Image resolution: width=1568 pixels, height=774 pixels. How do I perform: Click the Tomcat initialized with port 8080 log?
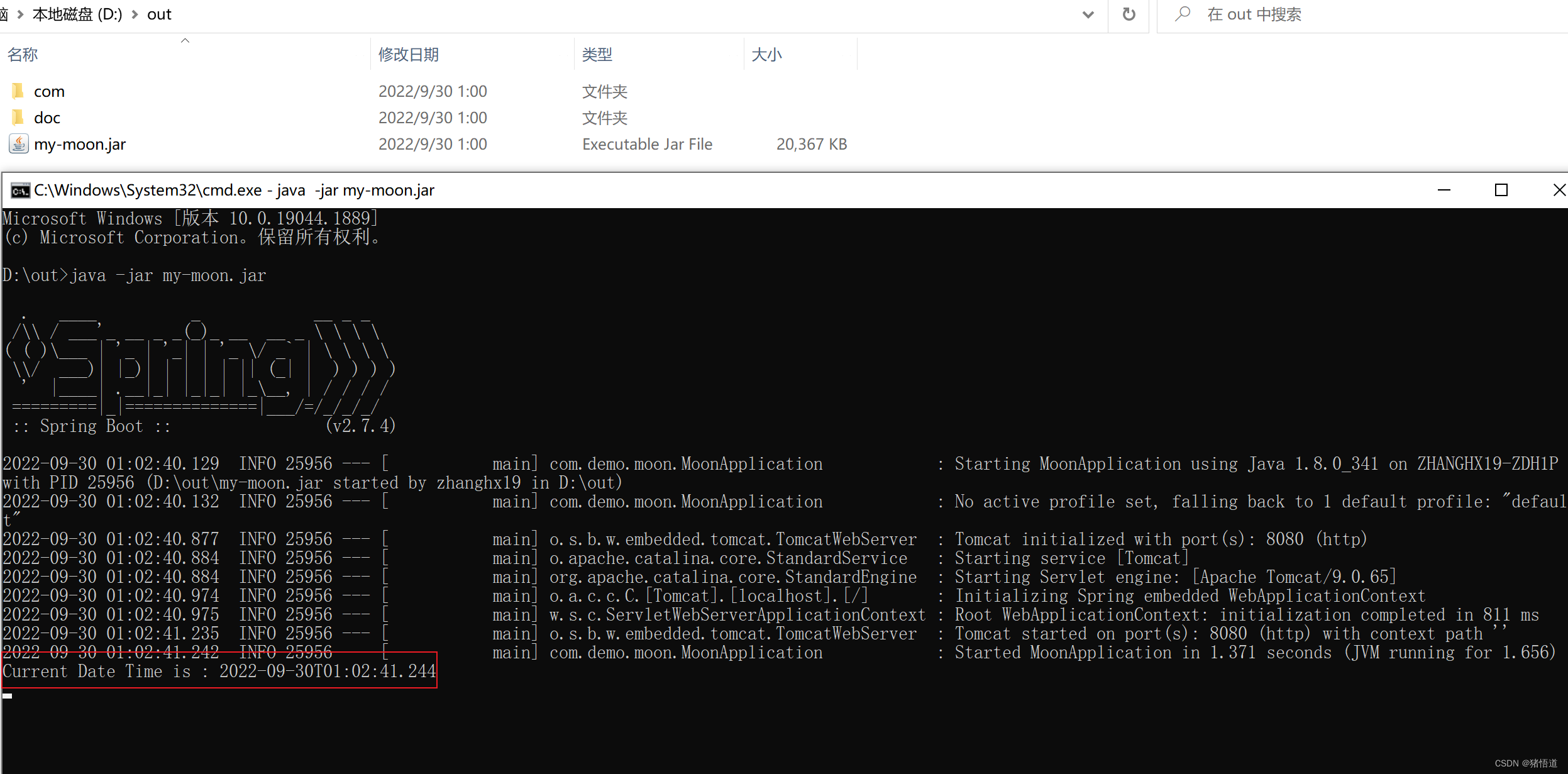click(x=1161, y=539)
